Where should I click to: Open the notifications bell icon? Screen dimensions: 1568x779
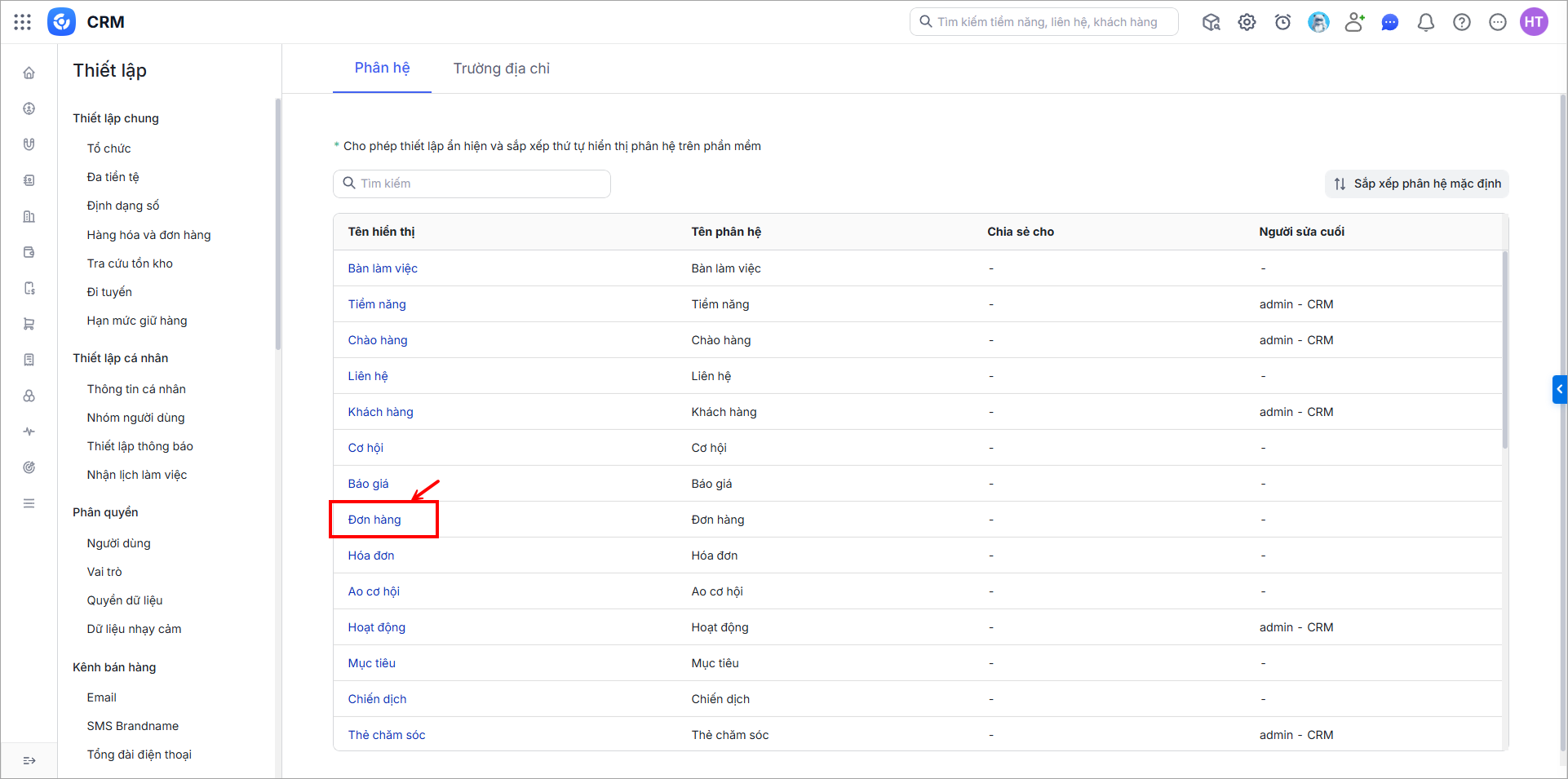pos(1426,22)
